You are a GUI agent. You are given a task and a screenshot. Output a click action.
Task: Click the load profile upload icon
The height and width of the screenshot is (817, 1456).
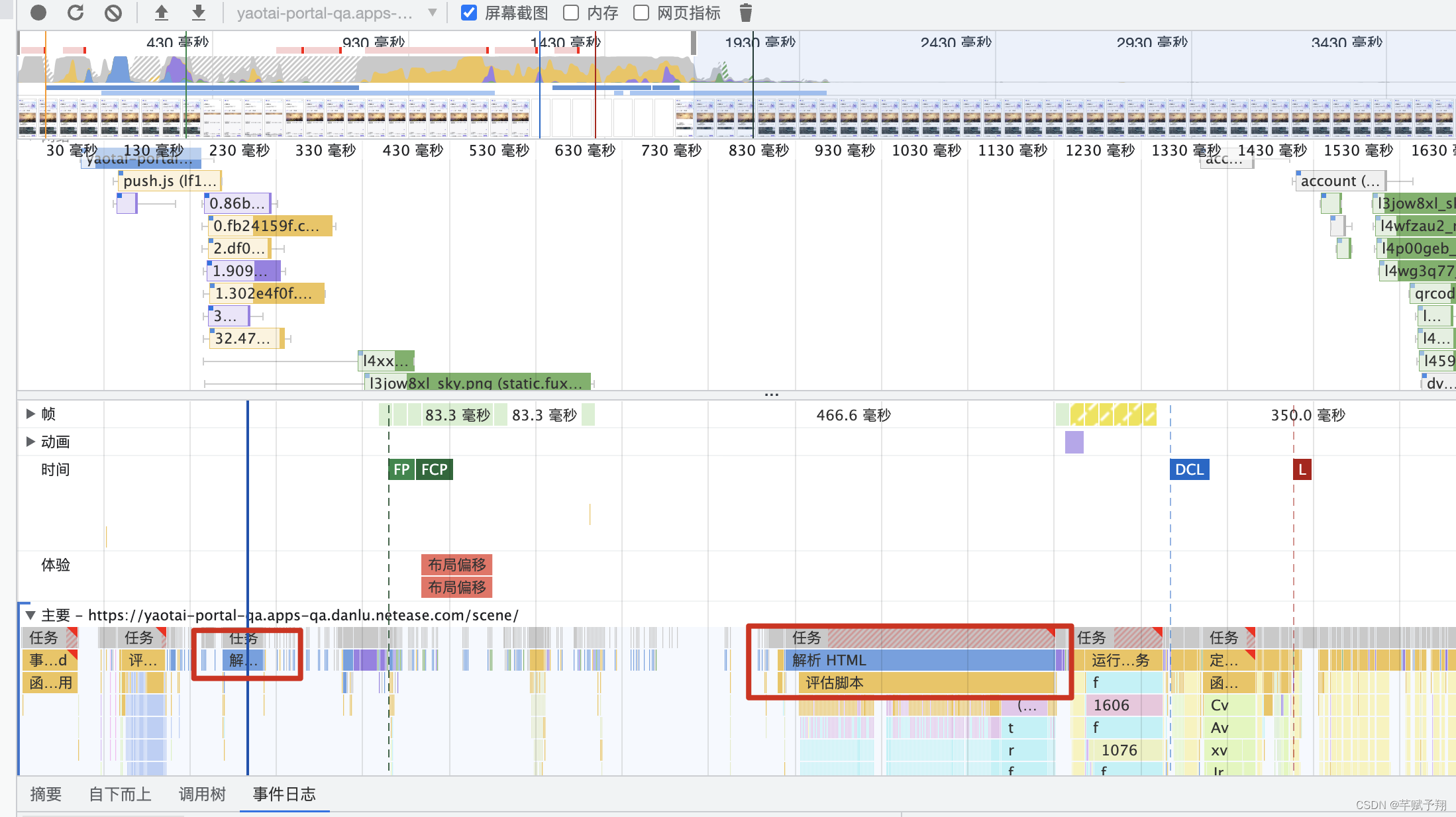pyautogui.click(x=162, y=13)
